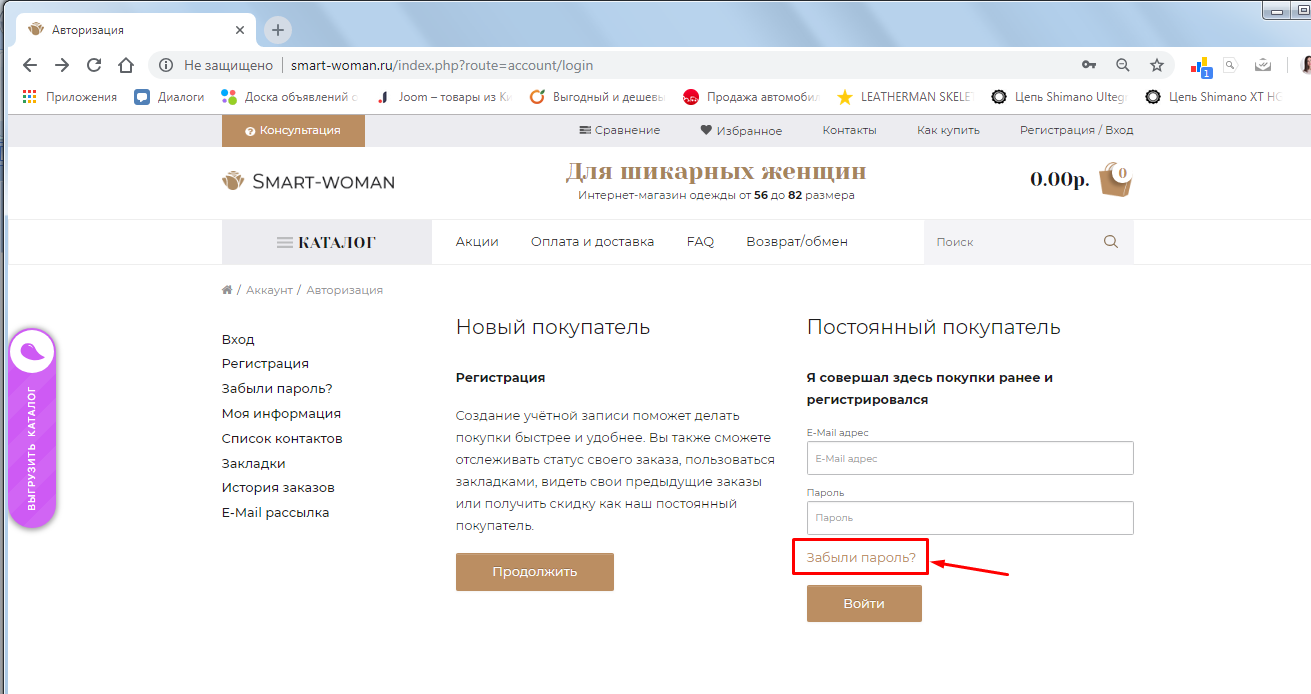Open the Авторизация breadcrumb

[x=345, y=290]
